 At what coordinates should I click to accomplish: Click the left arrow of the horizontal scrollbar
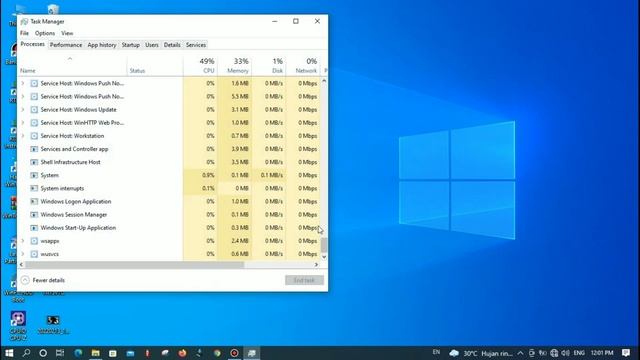(22, 265)
